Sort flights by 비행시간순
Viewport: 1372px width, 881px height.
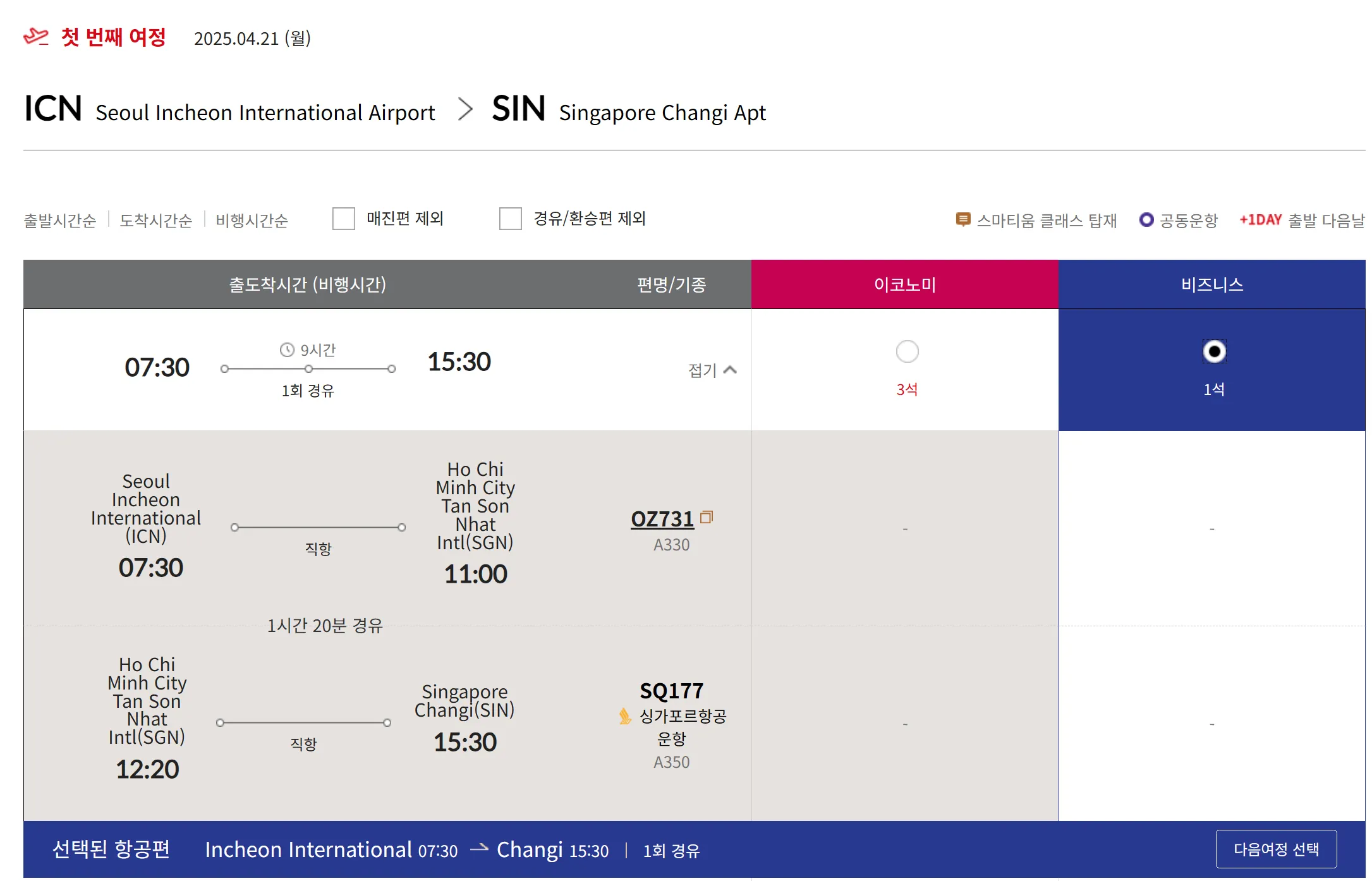pos(252,221)
